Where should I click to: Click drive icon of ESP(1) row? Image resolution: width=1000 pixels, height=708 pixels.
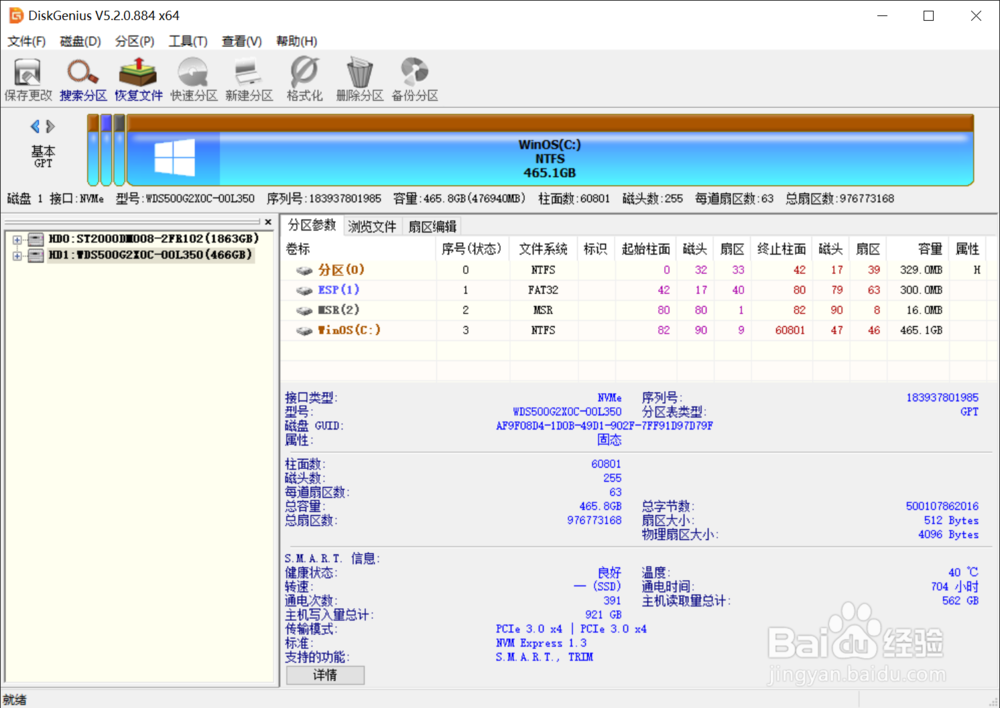click(x=304, y=290)
